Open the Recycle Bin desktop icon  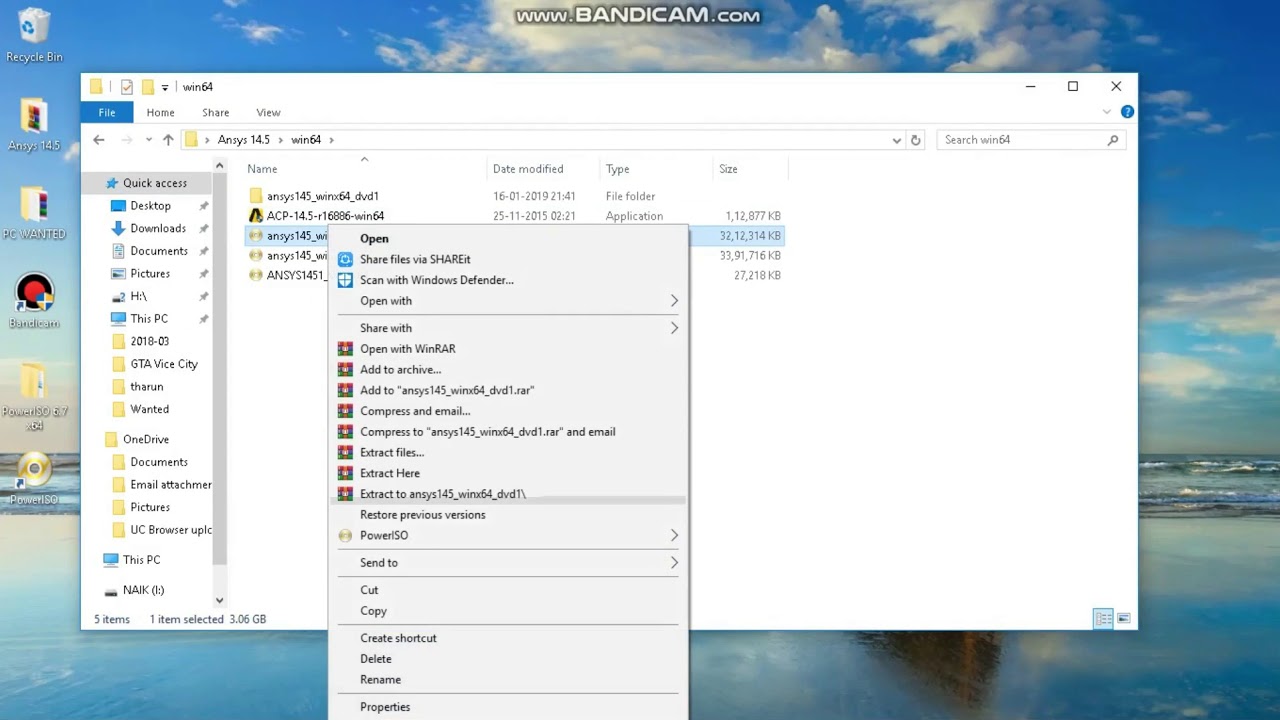(34, 35)
